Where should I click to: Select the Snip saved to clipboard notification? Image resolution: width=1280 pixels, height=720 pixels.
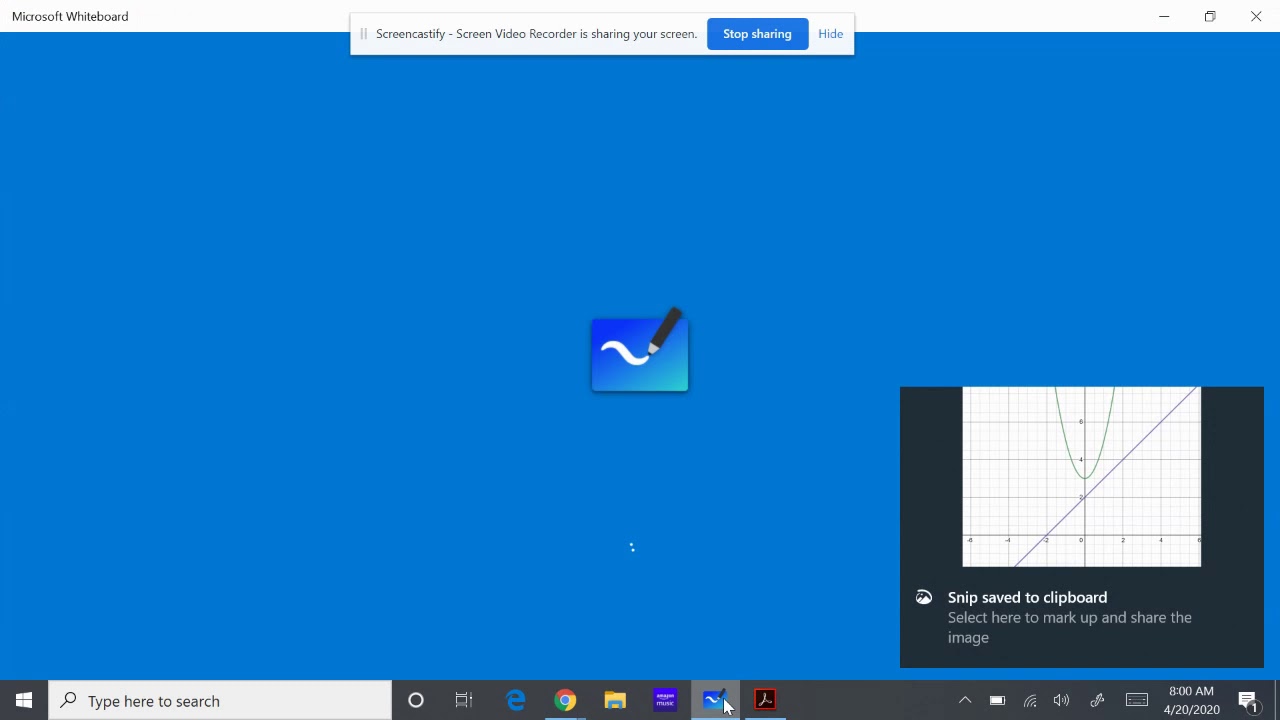[1082, 527]
